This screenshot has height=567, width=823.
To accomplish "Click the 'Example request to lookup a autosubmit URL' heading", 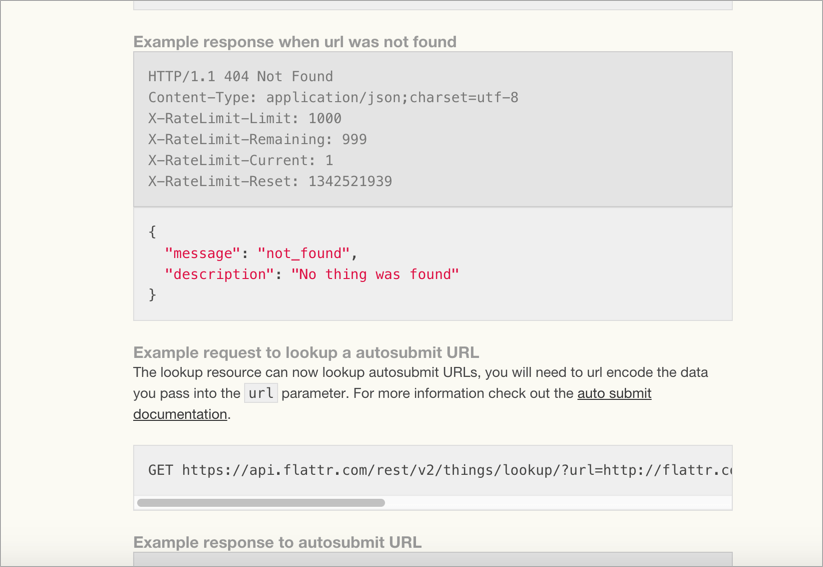I will coord(306,352).
